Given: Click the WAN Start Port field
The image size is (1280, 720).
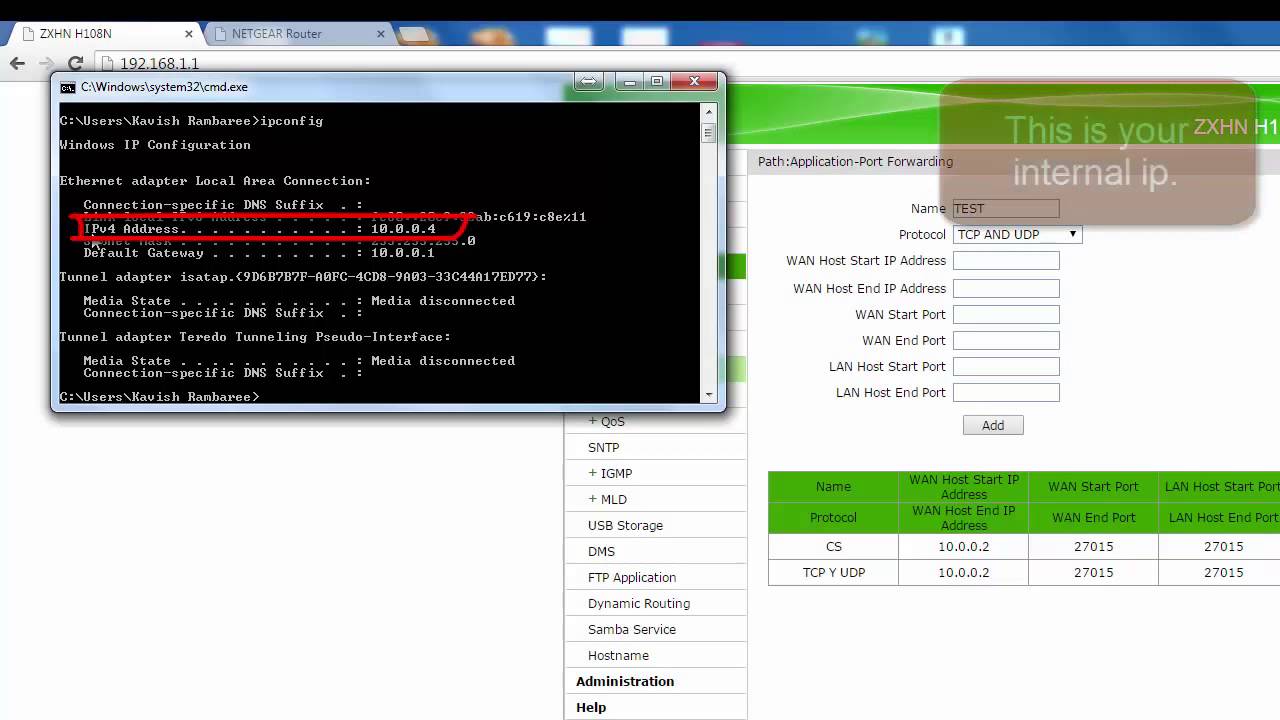Looking at the screenshot, I should pyautogui.click(x=1006, y=315).
